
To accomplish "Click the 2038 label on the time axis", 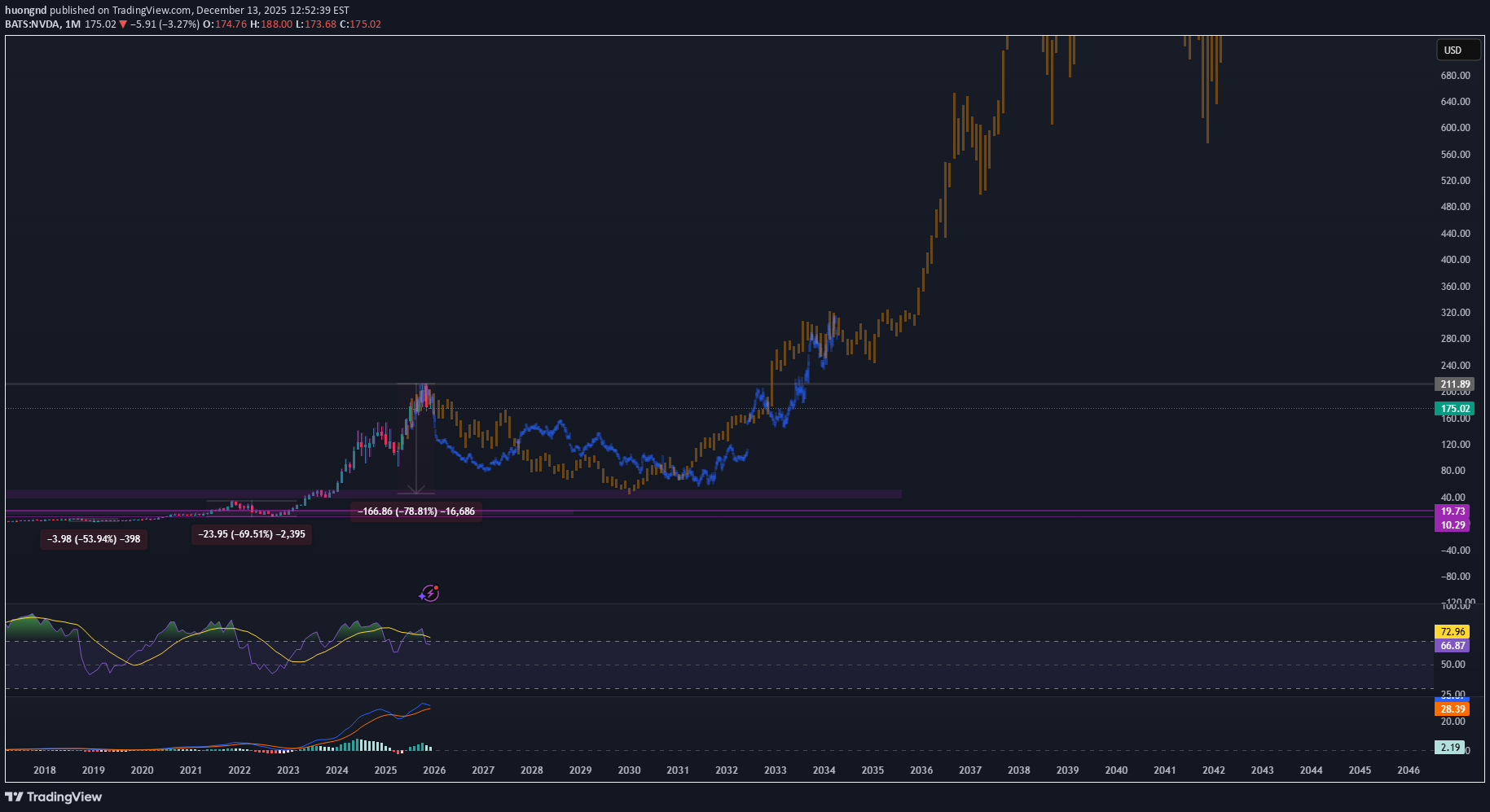I will (1018, 770).
